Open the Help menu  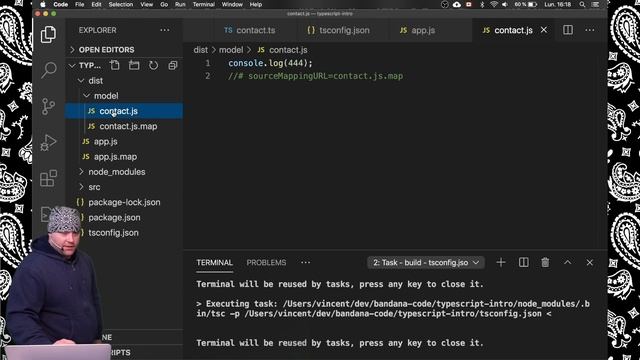256,4
